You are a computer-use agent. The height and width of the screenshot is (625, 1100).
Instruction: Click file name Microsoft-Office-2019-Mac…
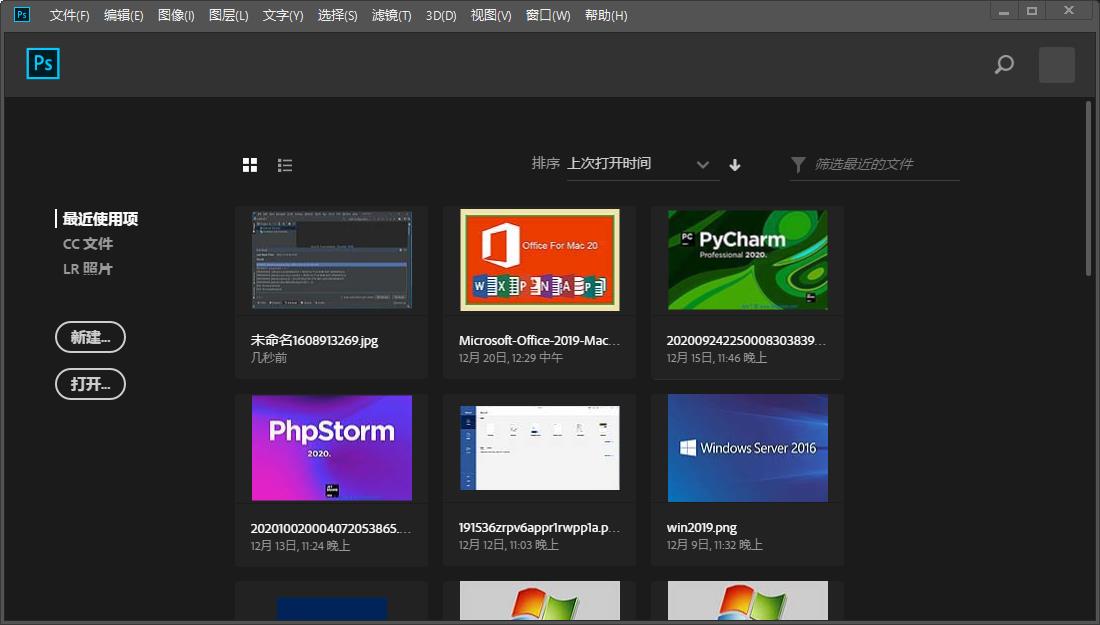pyautogui.click(x=539, y=341)
